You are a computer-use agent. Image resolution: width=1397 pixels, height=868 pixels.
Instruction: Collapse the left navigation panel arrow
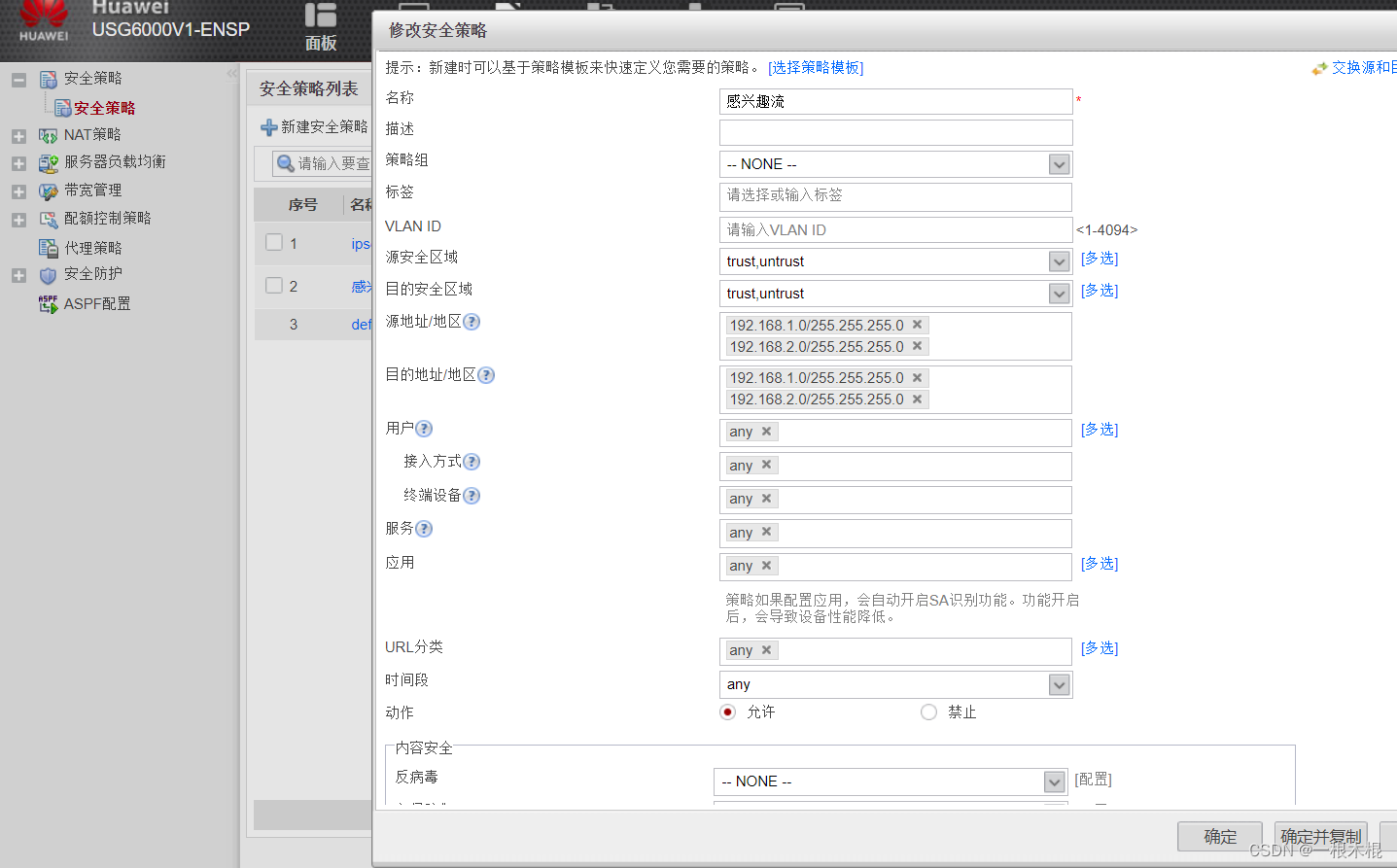[231, 73]
